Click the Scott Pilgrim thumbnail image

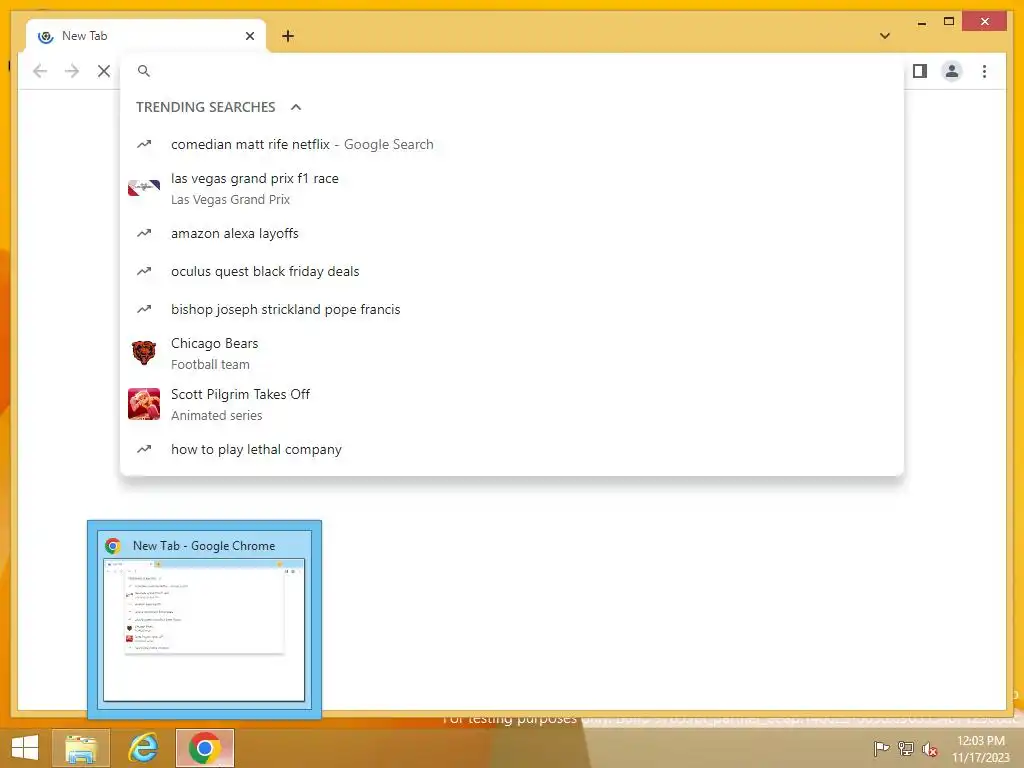(144, 404)
